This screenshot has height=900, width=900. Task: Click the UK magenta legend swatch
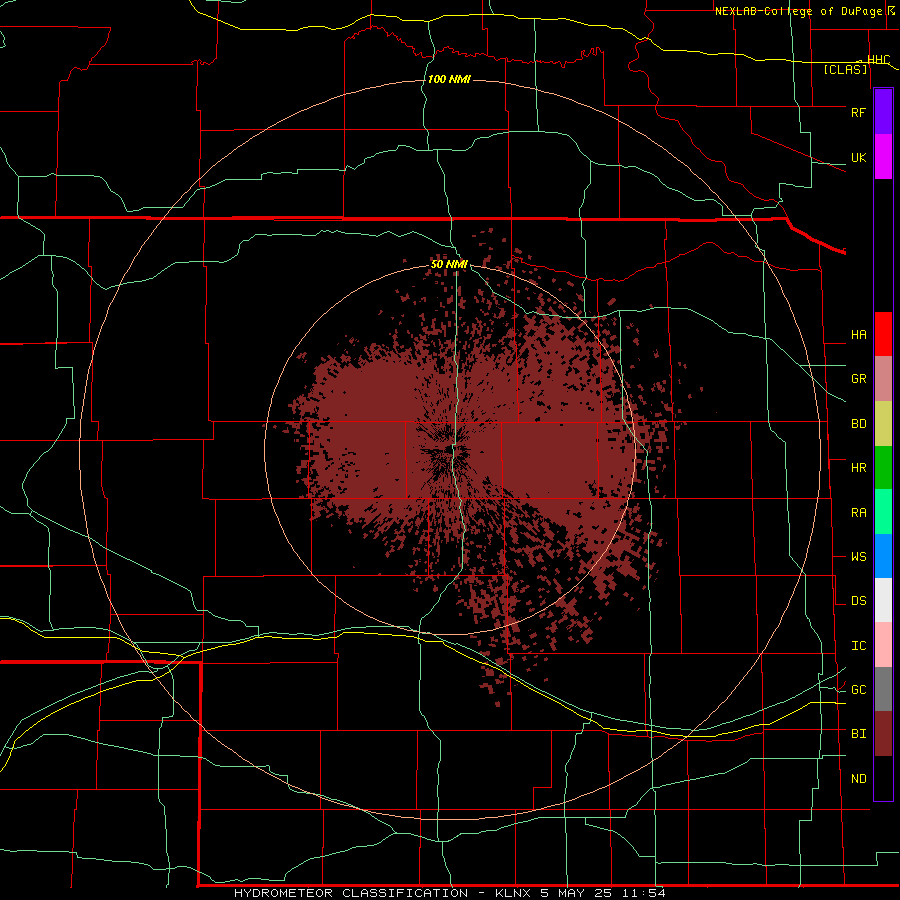pos(883,157)
